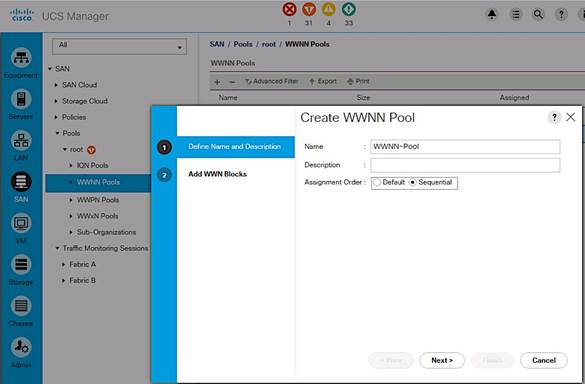Click the fault badge next to root

91,150
